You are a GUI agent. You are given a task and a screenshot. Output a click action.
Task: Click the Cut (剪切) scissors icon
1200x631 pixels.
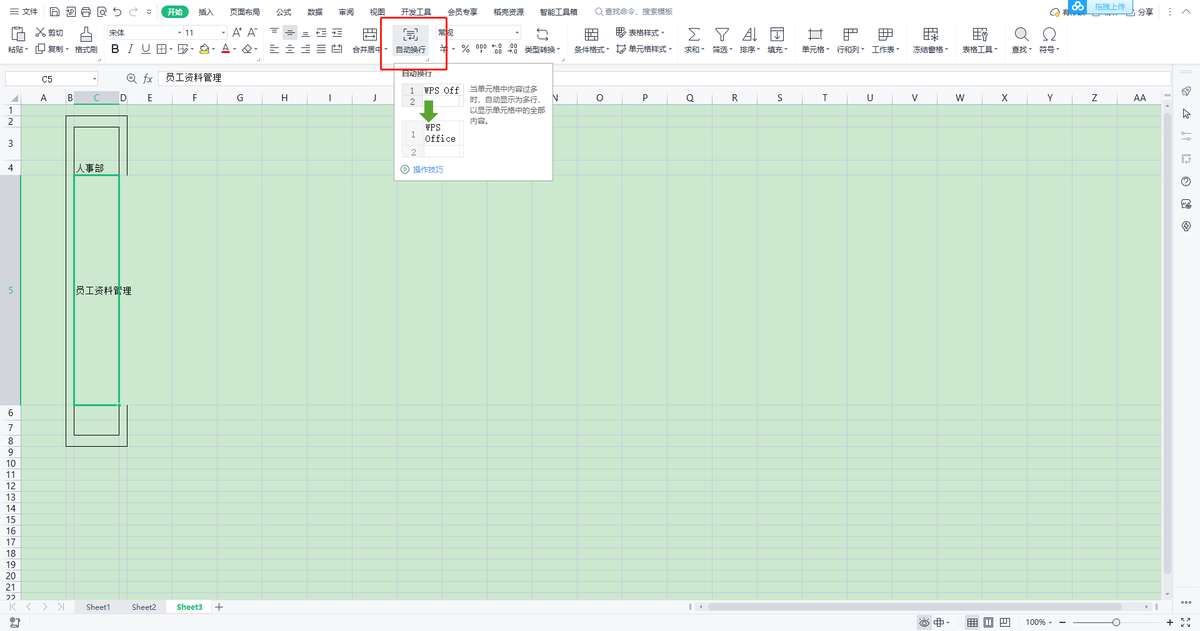(x=41, y=33)
